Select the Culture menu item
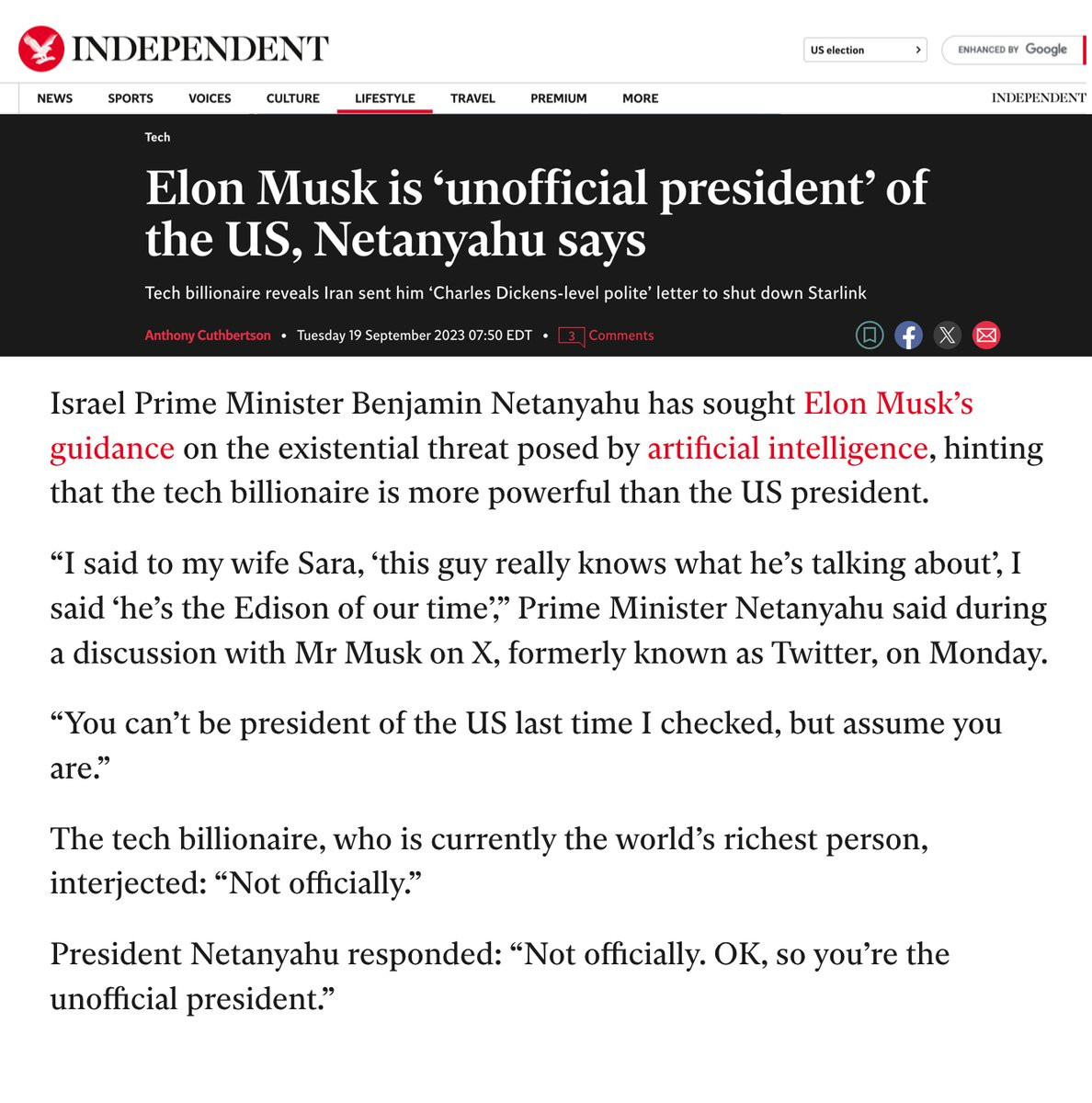Viewport: 1092px width, 1103px height. [x=293, y=98]
